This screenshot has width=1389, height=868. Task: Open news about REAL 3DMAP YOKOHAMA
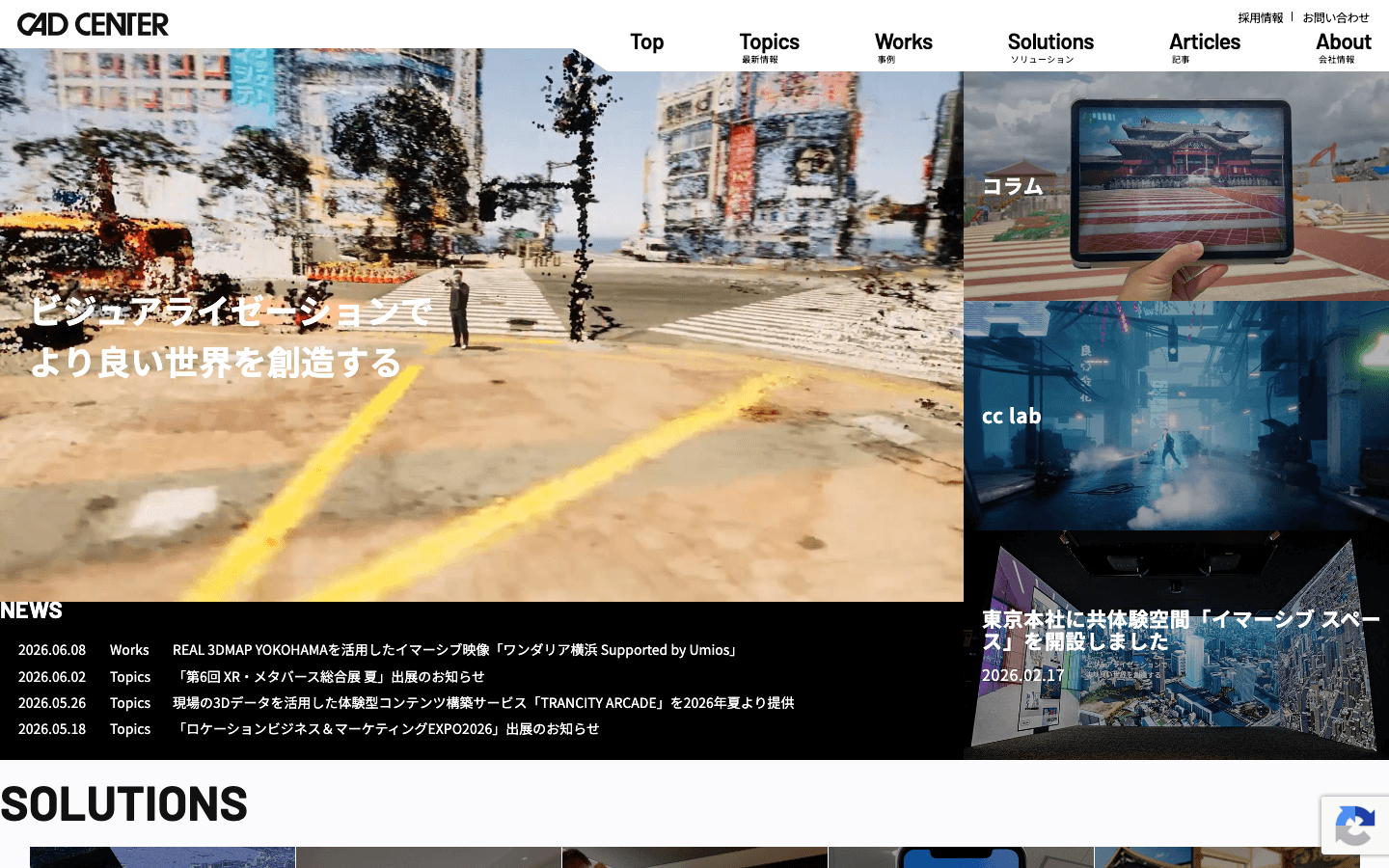pos(457,650)
